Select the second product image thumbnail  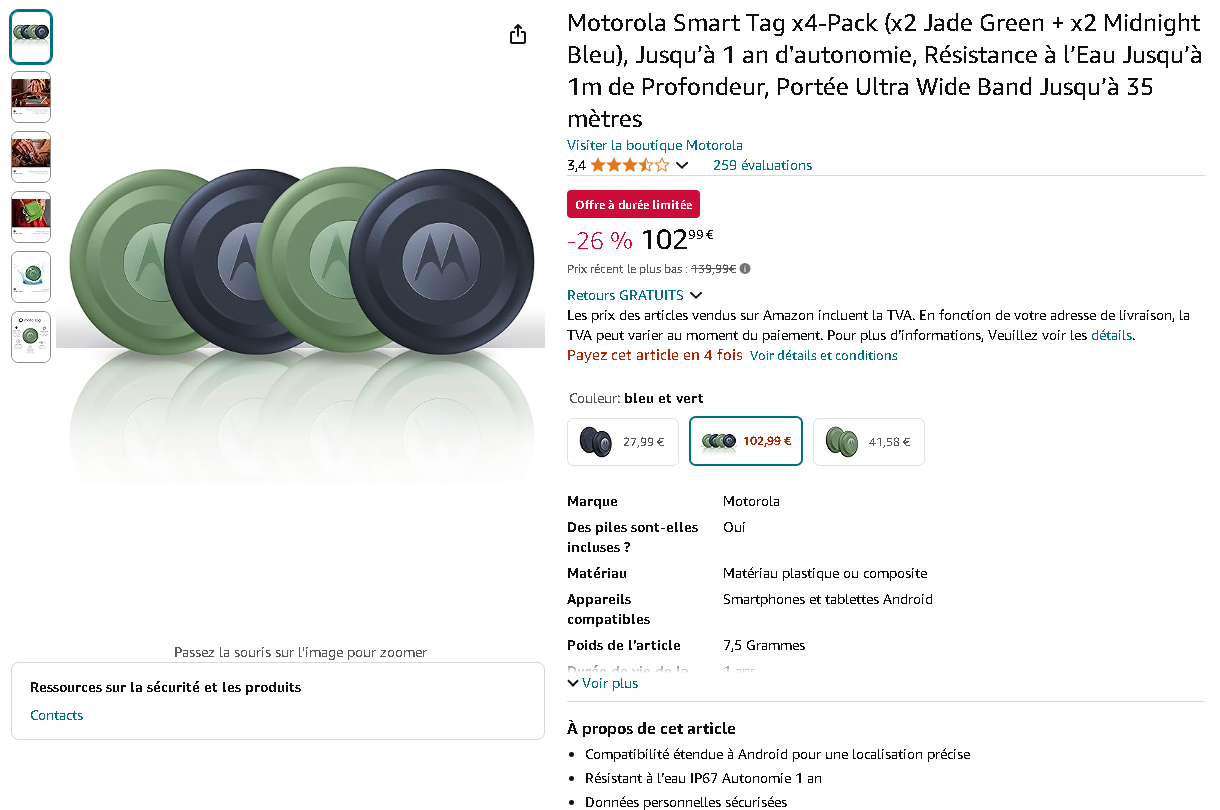click(x=31, y=97)
